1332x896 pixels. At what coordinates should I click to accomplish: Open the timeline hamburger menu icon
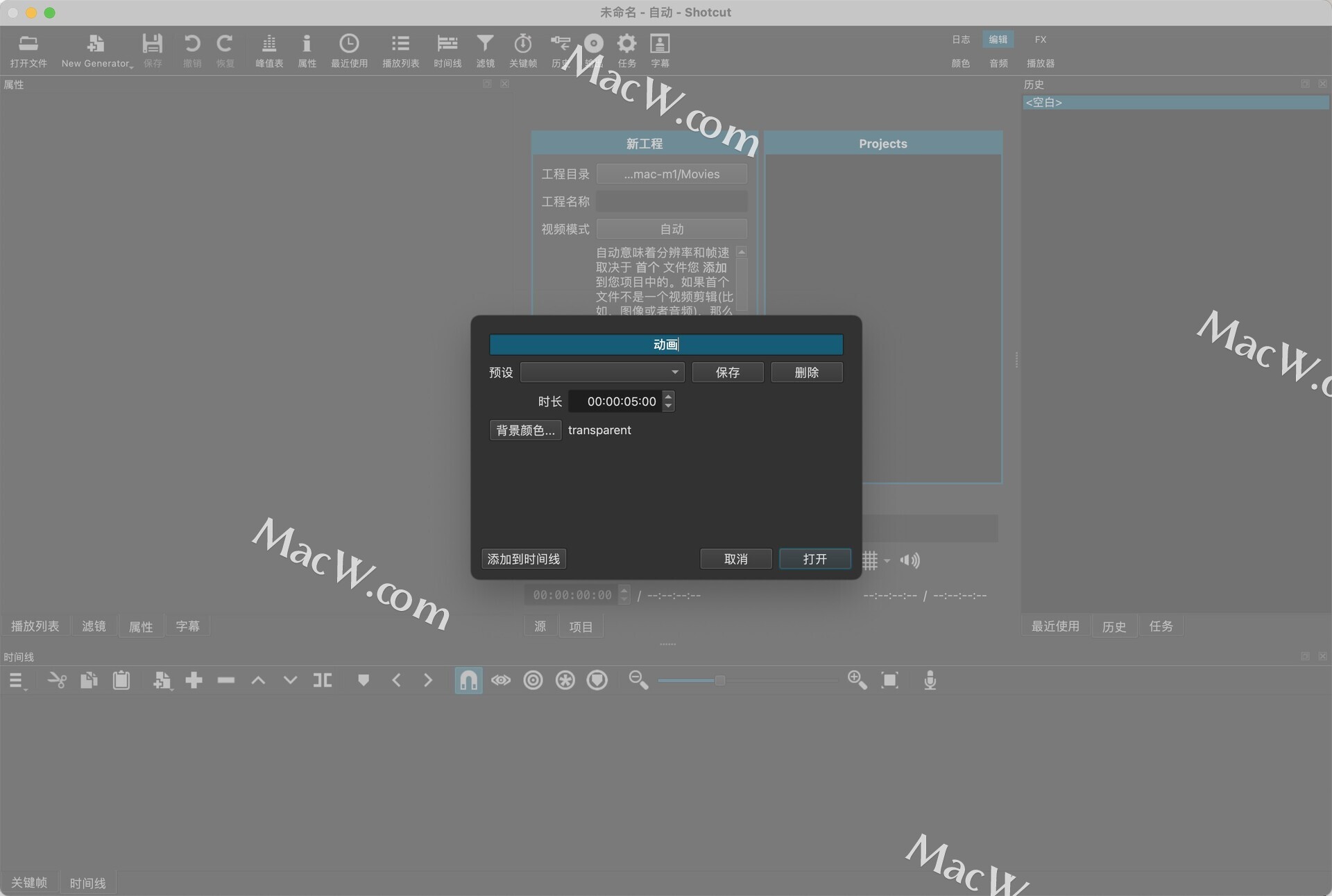pos(17,680)
